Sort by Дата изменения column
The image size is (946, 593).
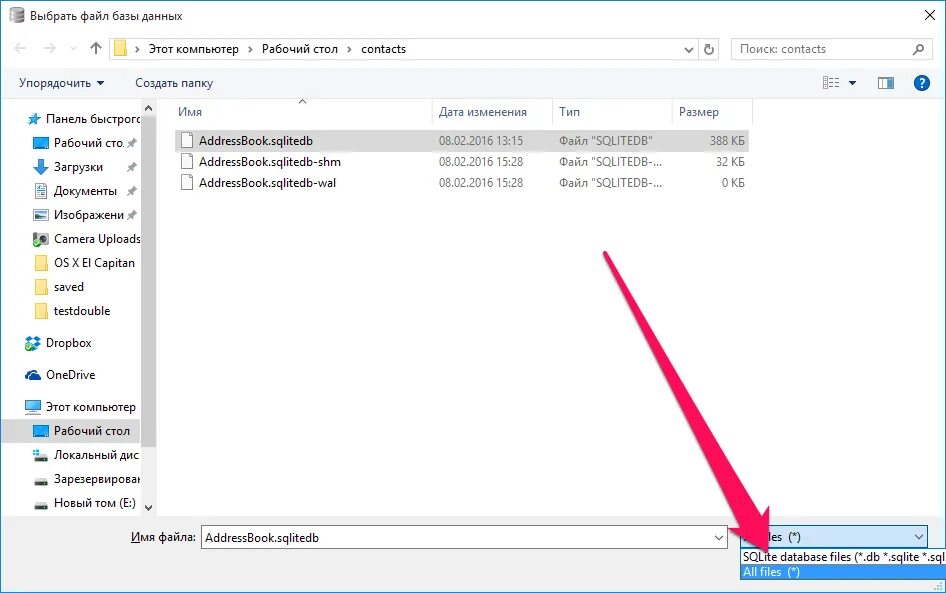tap(492, 112)
